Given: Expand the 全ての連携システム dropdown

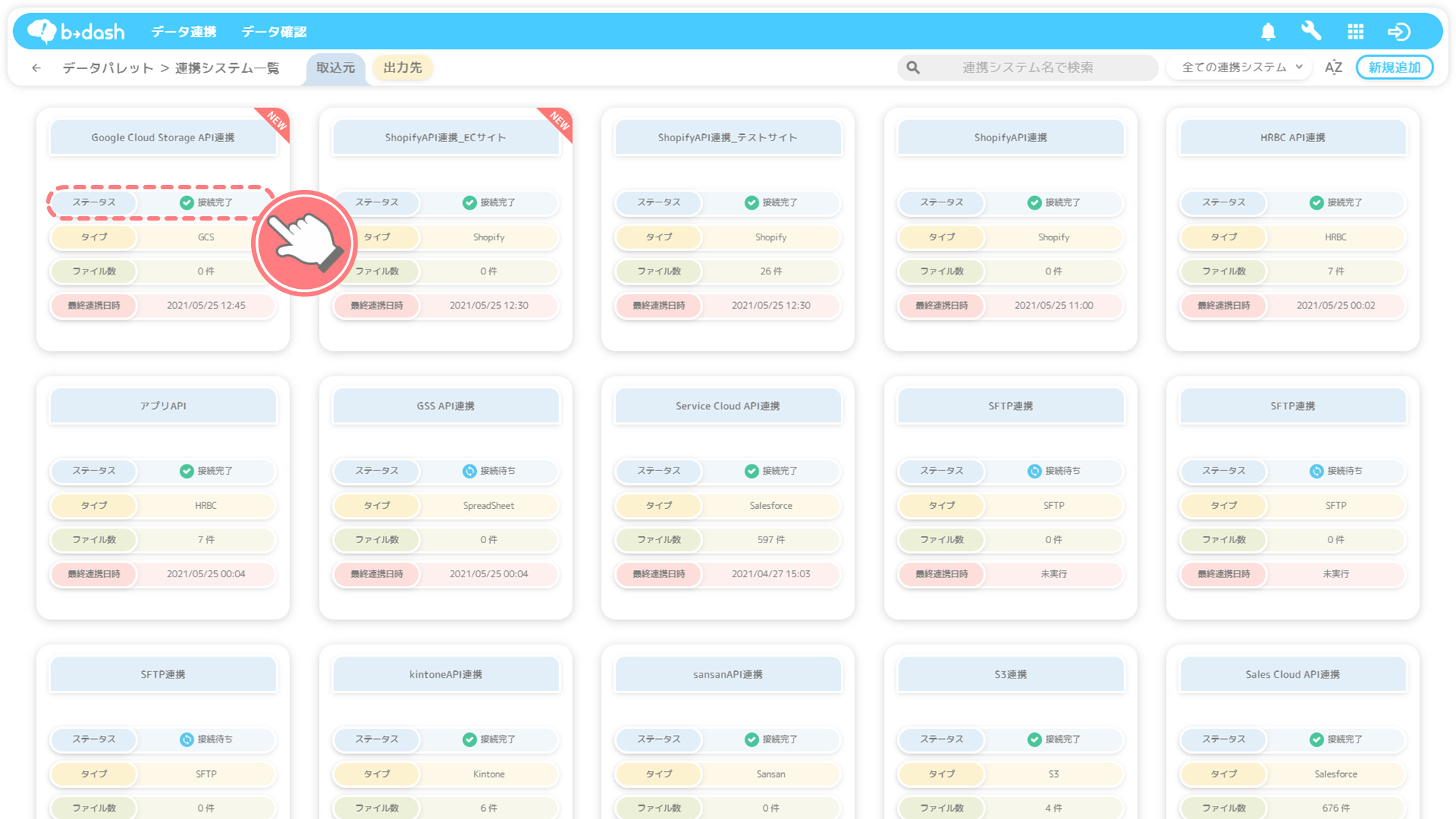Looking at the screenshot, I should pos(1240,67).
